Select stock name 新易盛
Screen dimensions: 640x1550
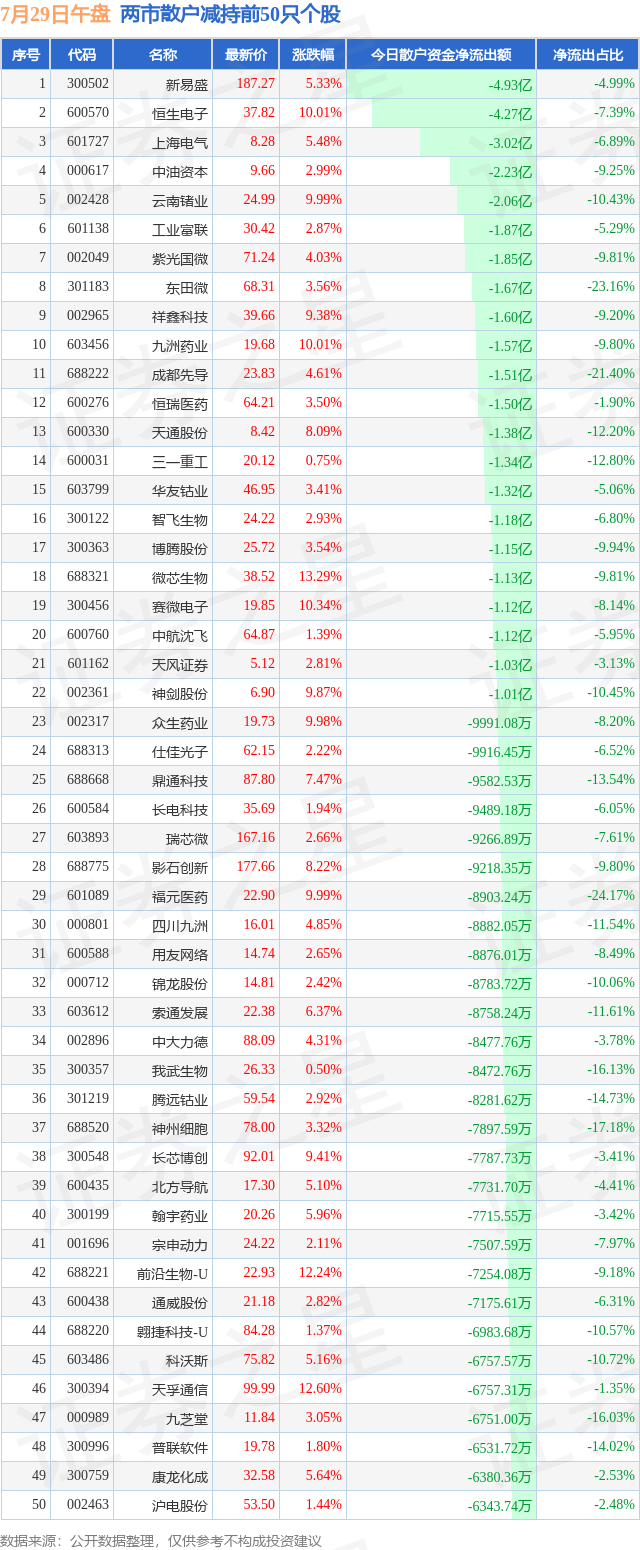pos(187,84)
